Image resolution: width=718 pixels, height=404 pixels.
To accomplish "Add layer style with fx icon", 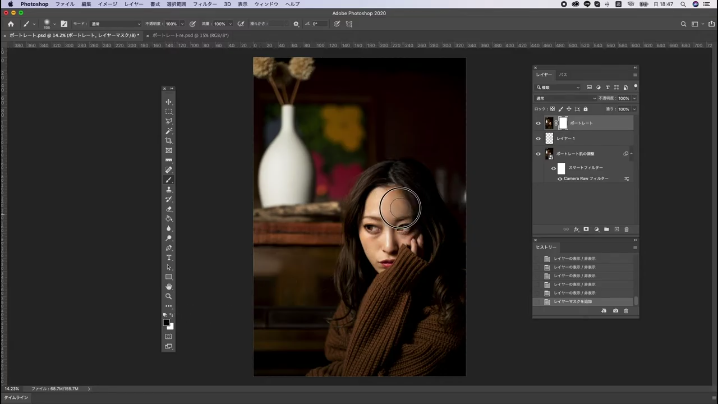I will (576, 229).
